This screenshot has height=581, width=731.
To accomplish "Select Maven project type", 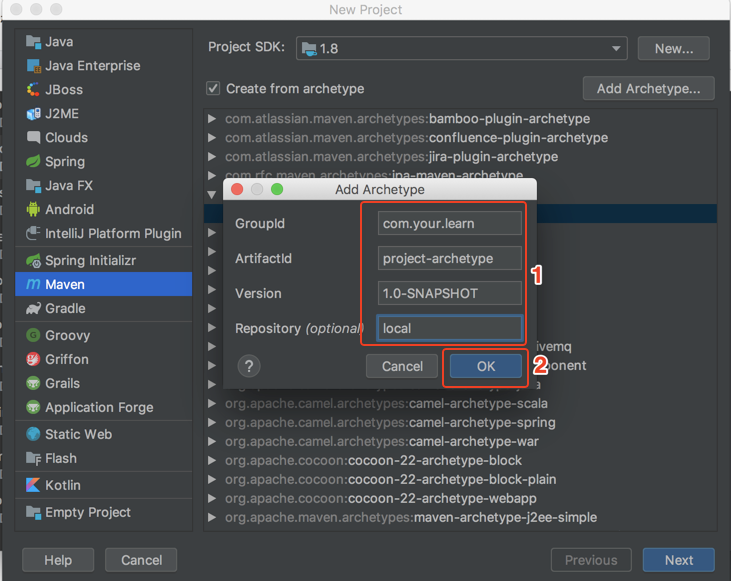I will 103,284.
